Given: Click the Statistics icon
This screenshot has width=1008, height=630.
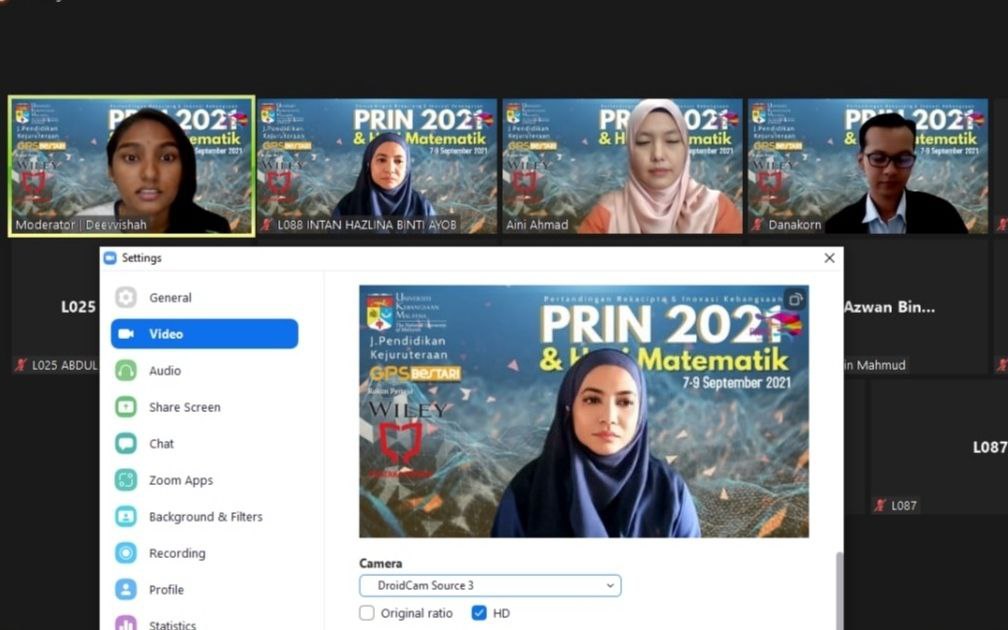Looking at the screenshot, I should pyautogui.click(x=126, y=624).
